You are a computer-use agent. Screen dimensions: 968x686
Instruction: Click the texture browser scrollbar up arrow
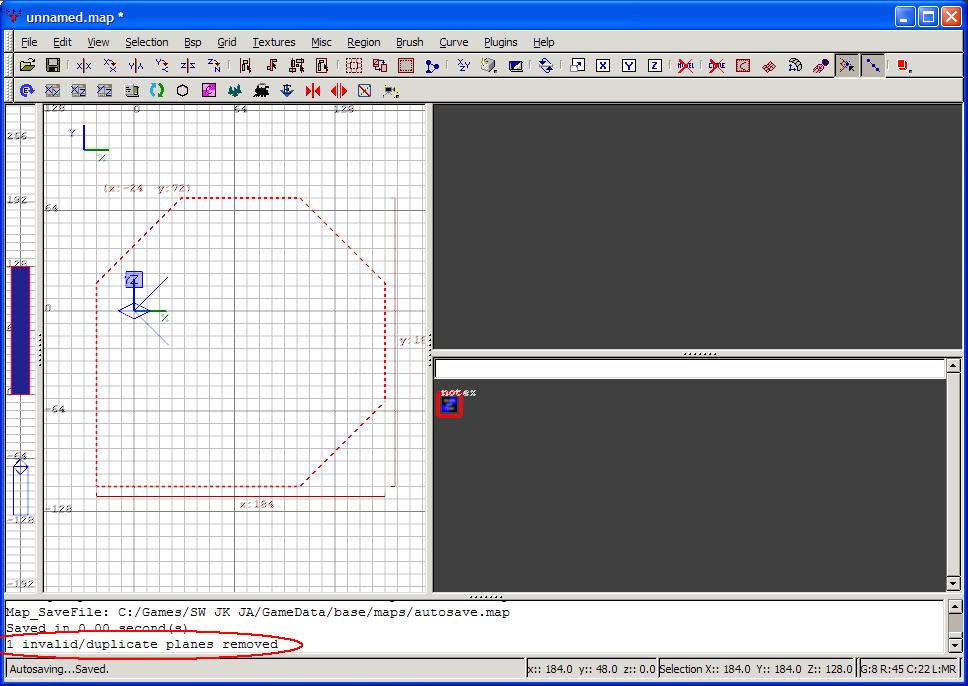point(953,366)
